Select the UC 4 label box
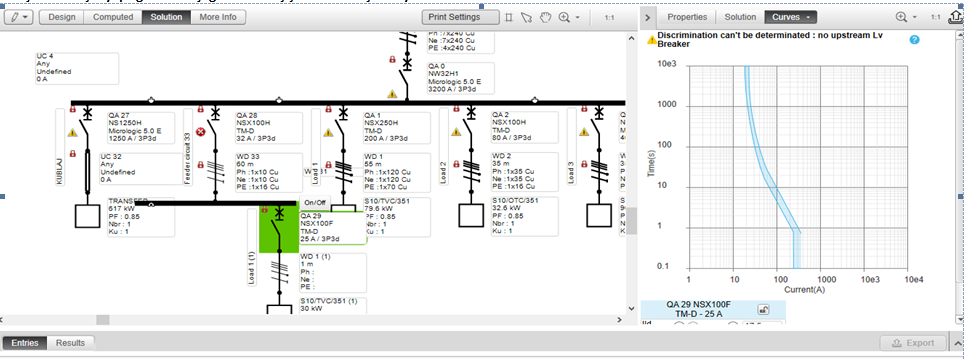The image size is (965, 360). click(76, 68)
